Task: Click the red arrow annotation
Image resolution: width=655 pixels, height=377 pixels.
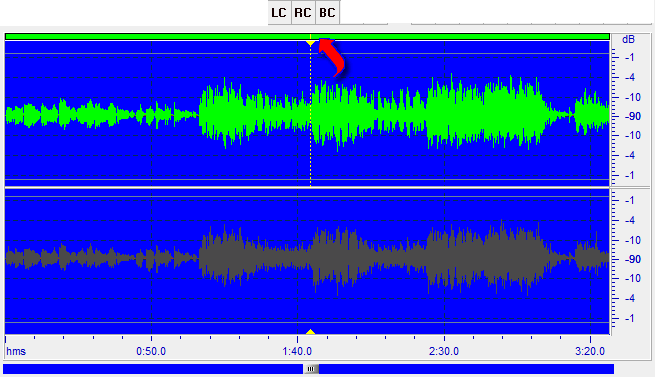Action: [332, 57]
